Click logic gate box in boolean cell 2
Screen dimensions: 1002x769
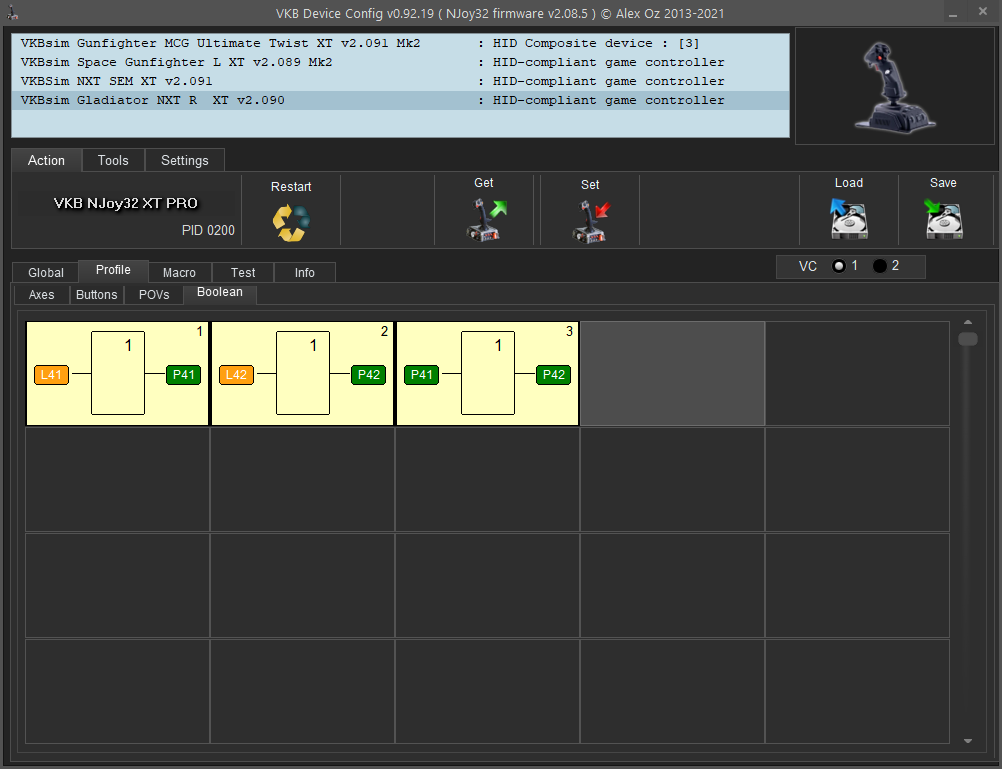303,373
